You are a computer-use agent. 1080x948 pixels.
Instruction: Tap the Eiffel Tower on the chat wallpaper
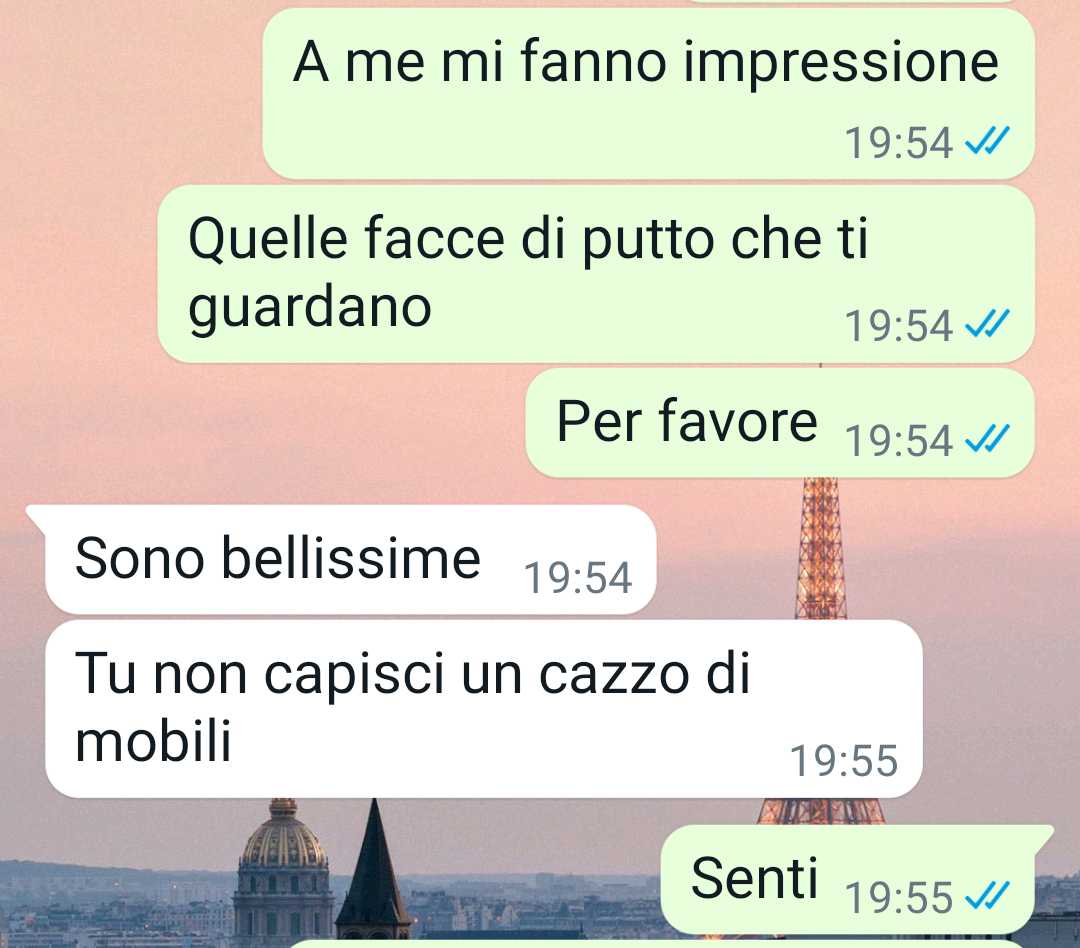coord(821,551)
